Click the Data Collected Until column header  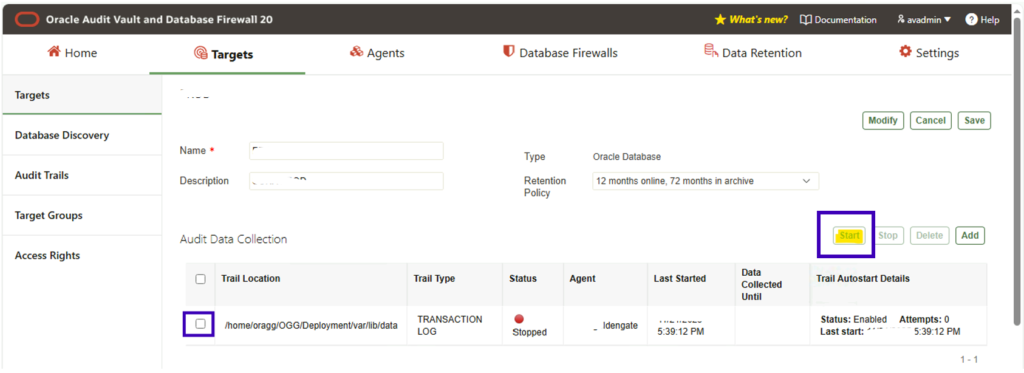click(762, 284)
